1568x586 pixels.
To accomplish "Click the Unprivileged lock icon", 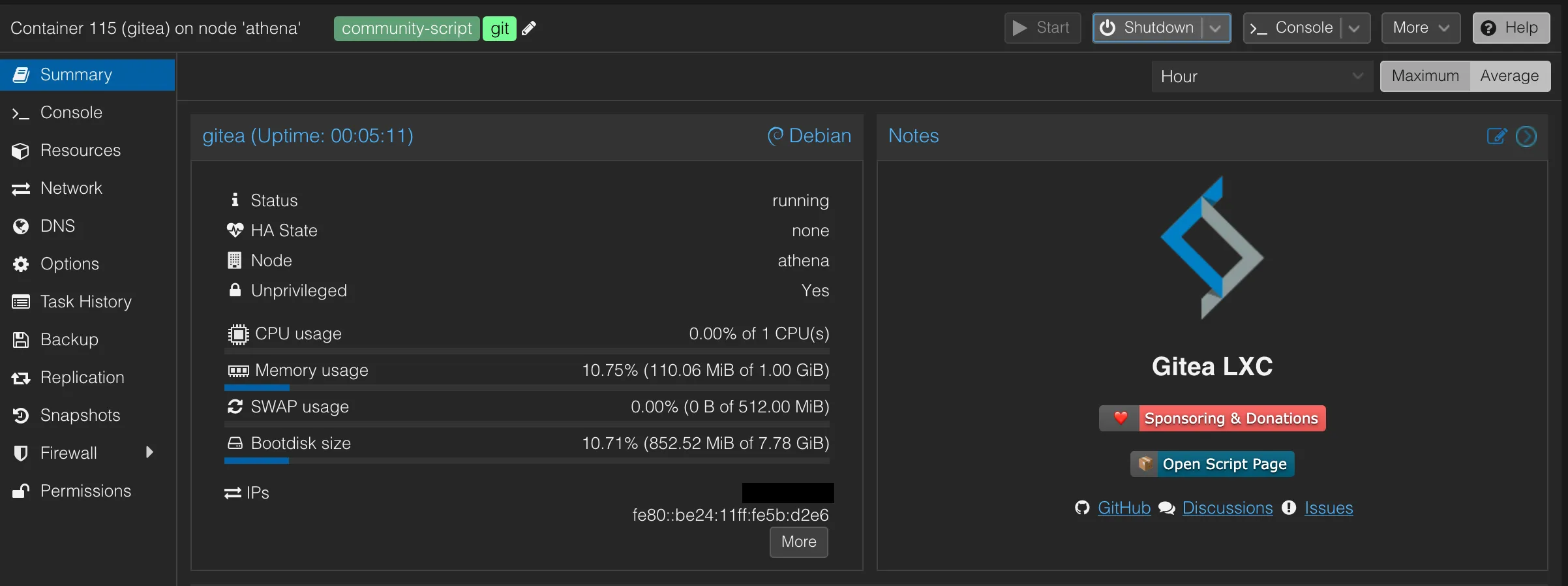I will point(235,290).
